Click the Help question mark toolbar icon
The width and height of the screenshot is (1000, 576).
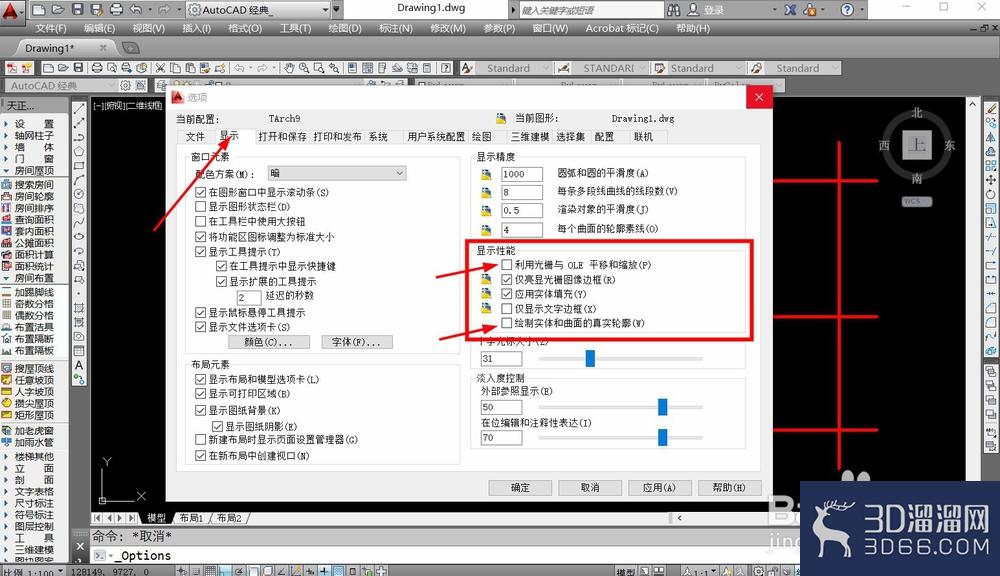click(x=446, y=68)
